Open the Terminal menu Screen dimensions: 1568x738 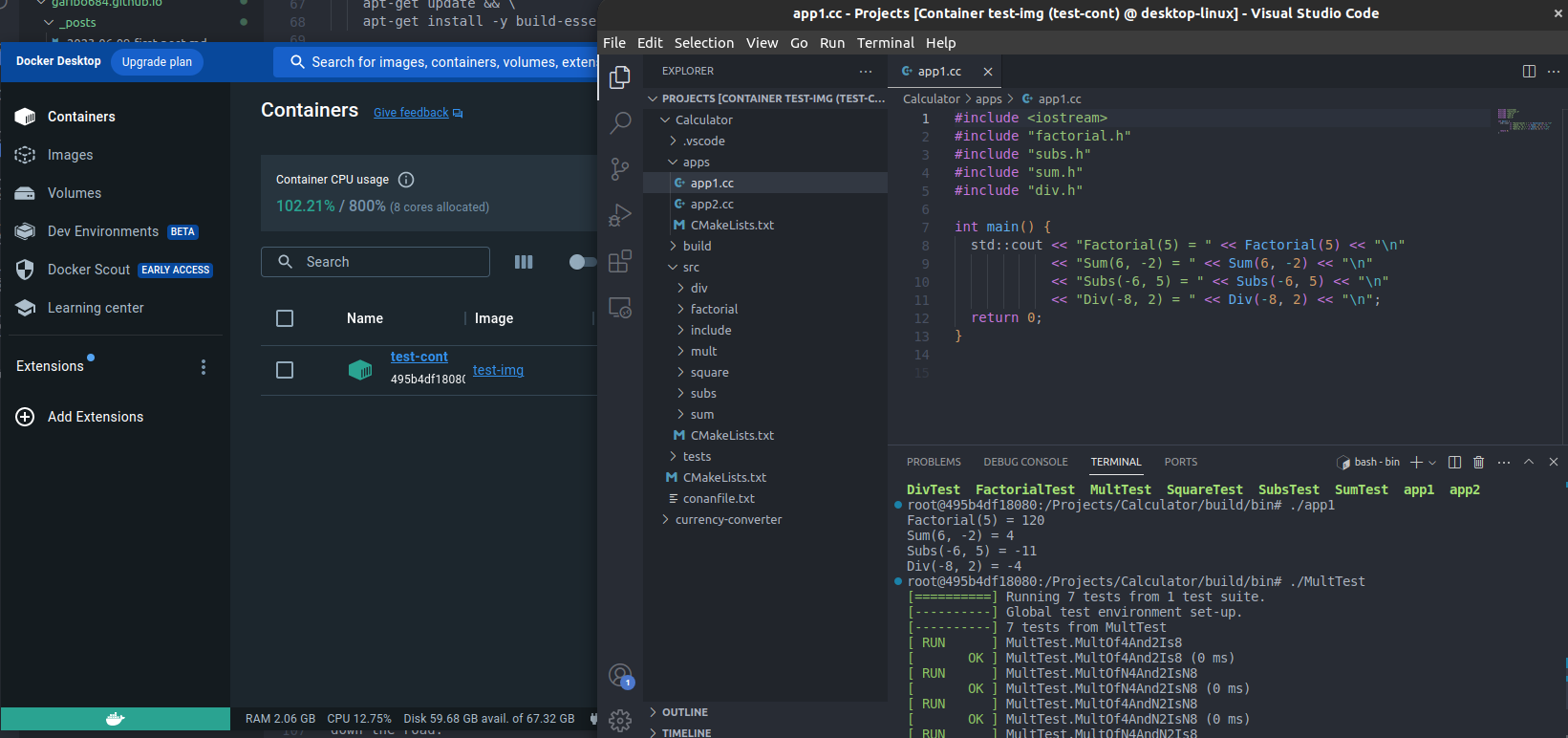[885, 43]
